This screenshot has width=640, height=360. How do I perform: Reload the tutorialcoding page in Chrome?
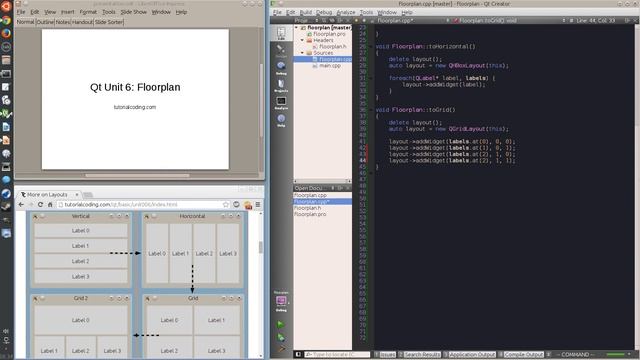(x=40, y=204)
